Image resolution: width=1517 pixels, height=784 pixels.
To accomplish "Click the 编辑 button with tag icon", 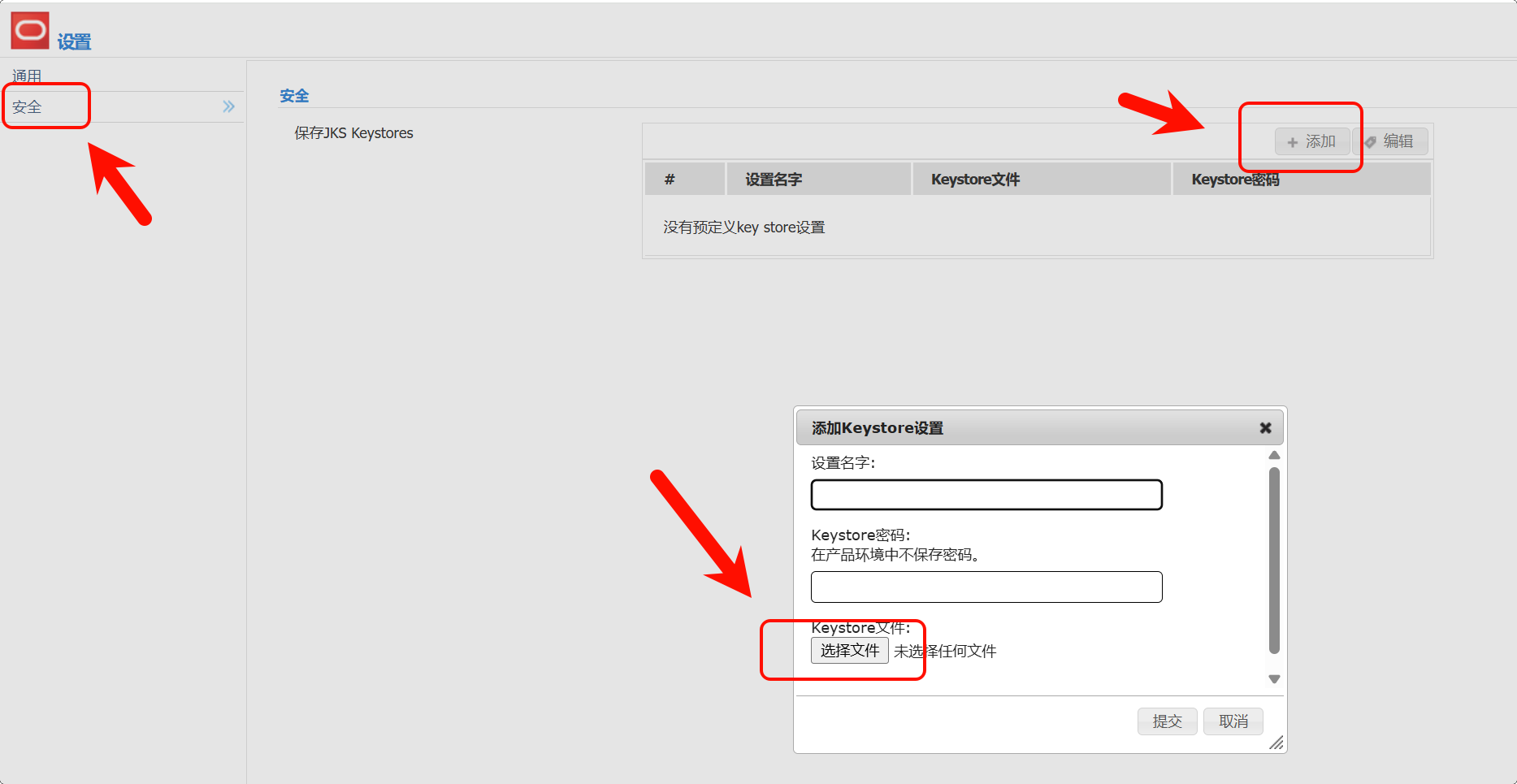I will 1390,141.
